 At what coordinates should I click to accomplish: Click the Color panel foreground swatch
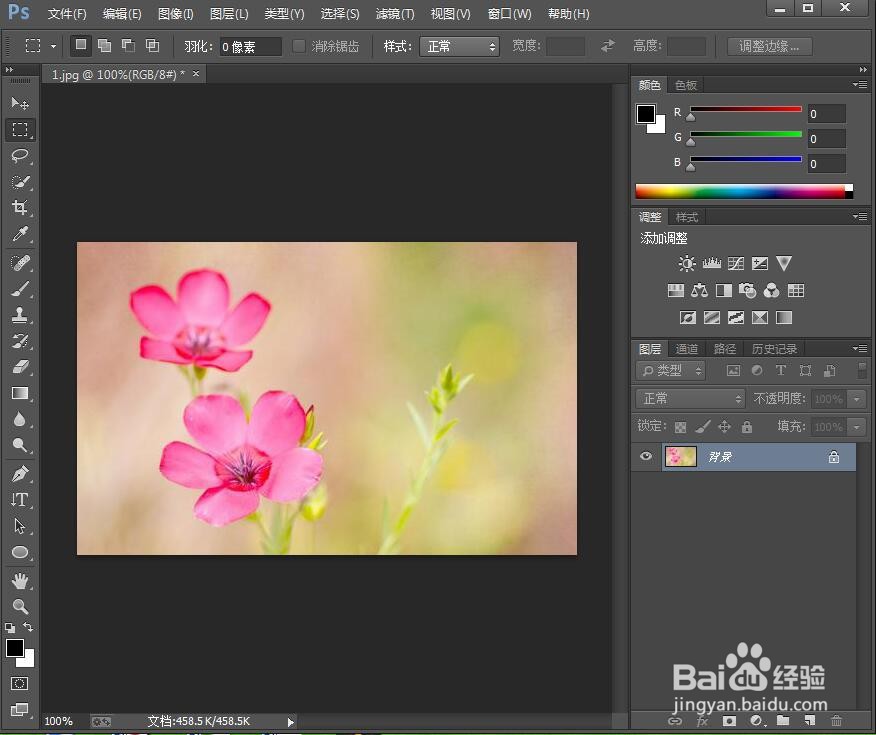[x=645, y=113]
